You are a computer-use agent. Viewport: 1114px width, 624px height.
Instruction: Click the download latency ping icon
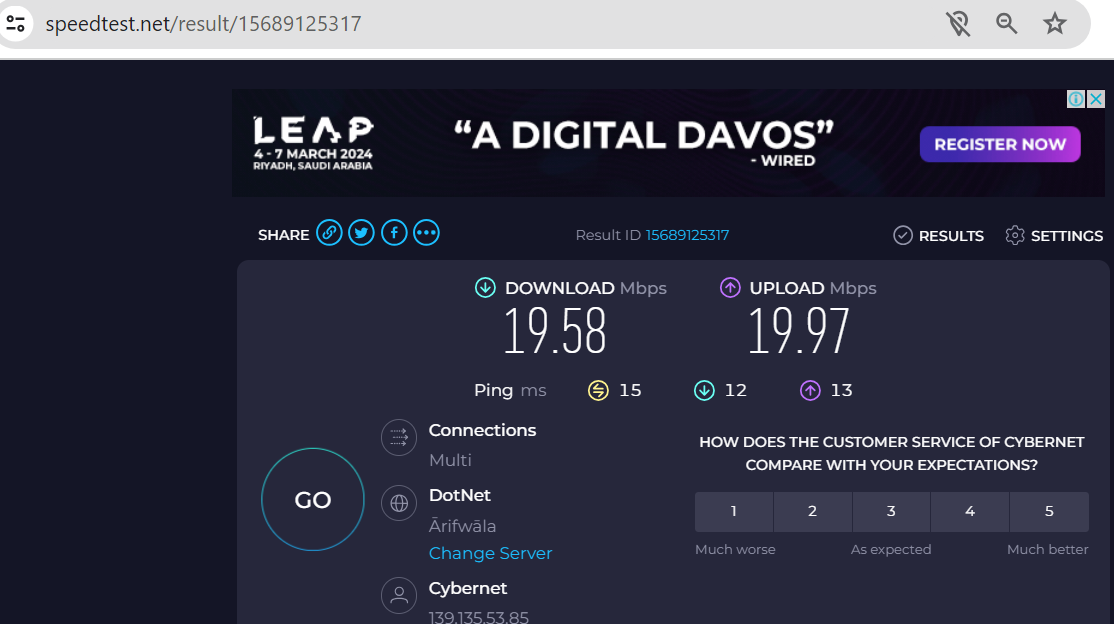[704, 390]
